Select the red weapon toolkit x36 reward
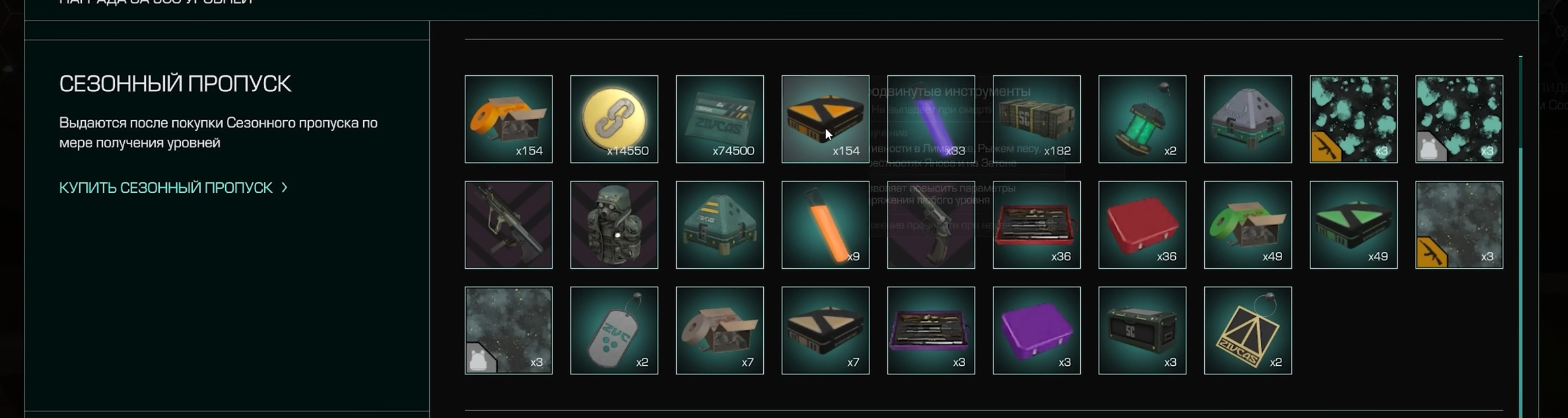1568x418 pixels. point(1037,225)
